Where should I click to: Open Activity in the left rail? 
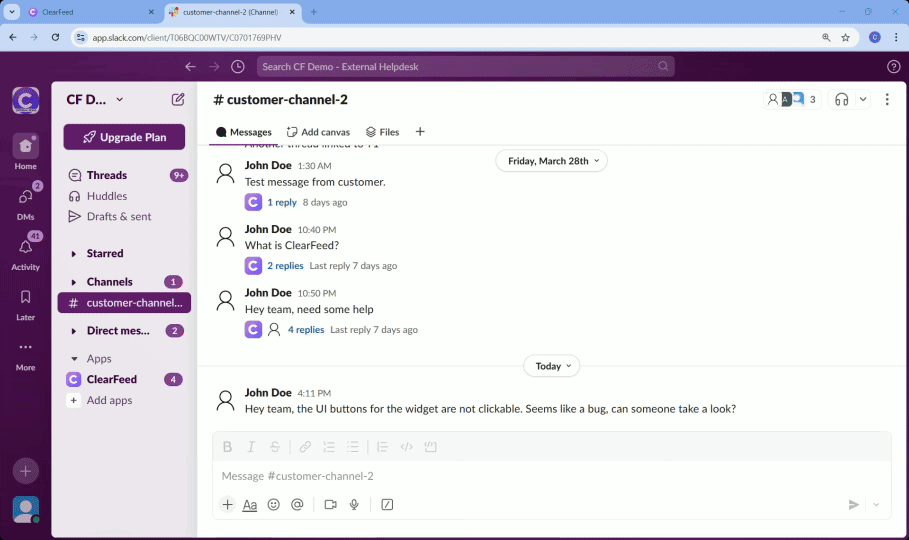(25, 250)
